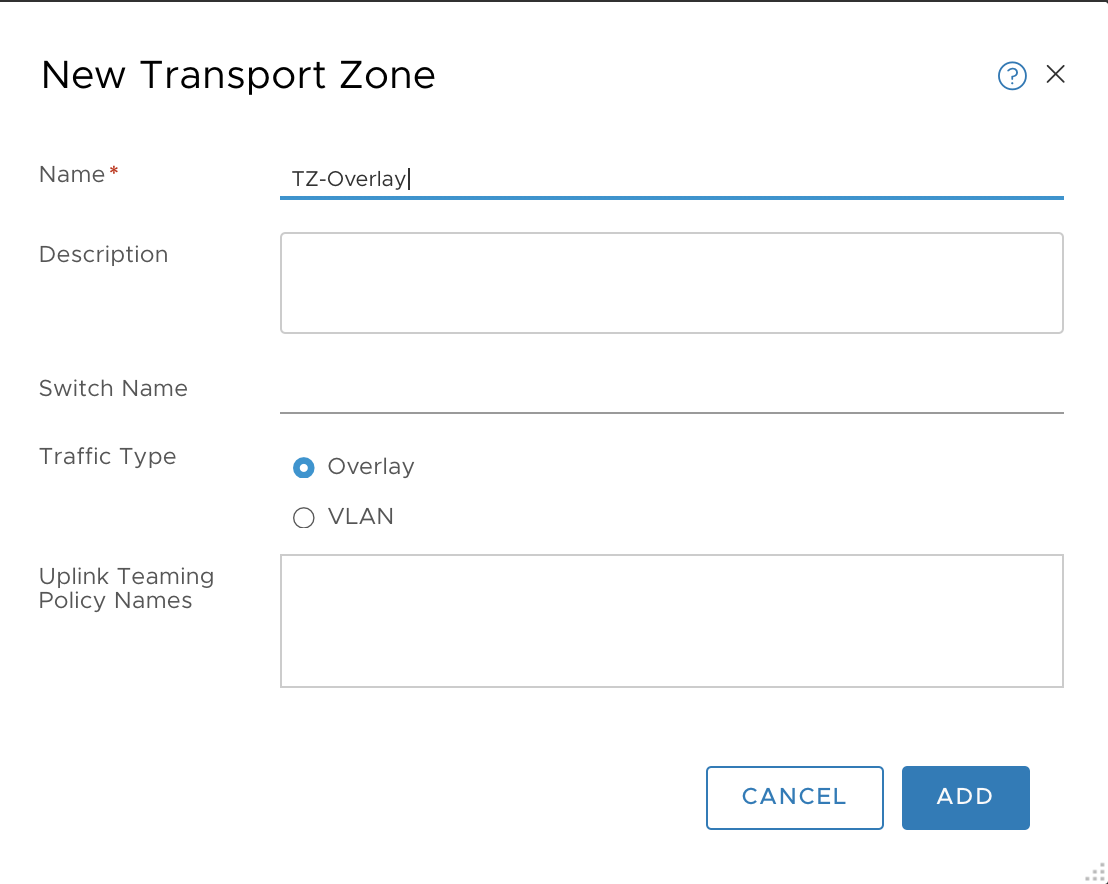Select the Overlay traffic type radio button
1108x884 pixels.
(304, 468)
